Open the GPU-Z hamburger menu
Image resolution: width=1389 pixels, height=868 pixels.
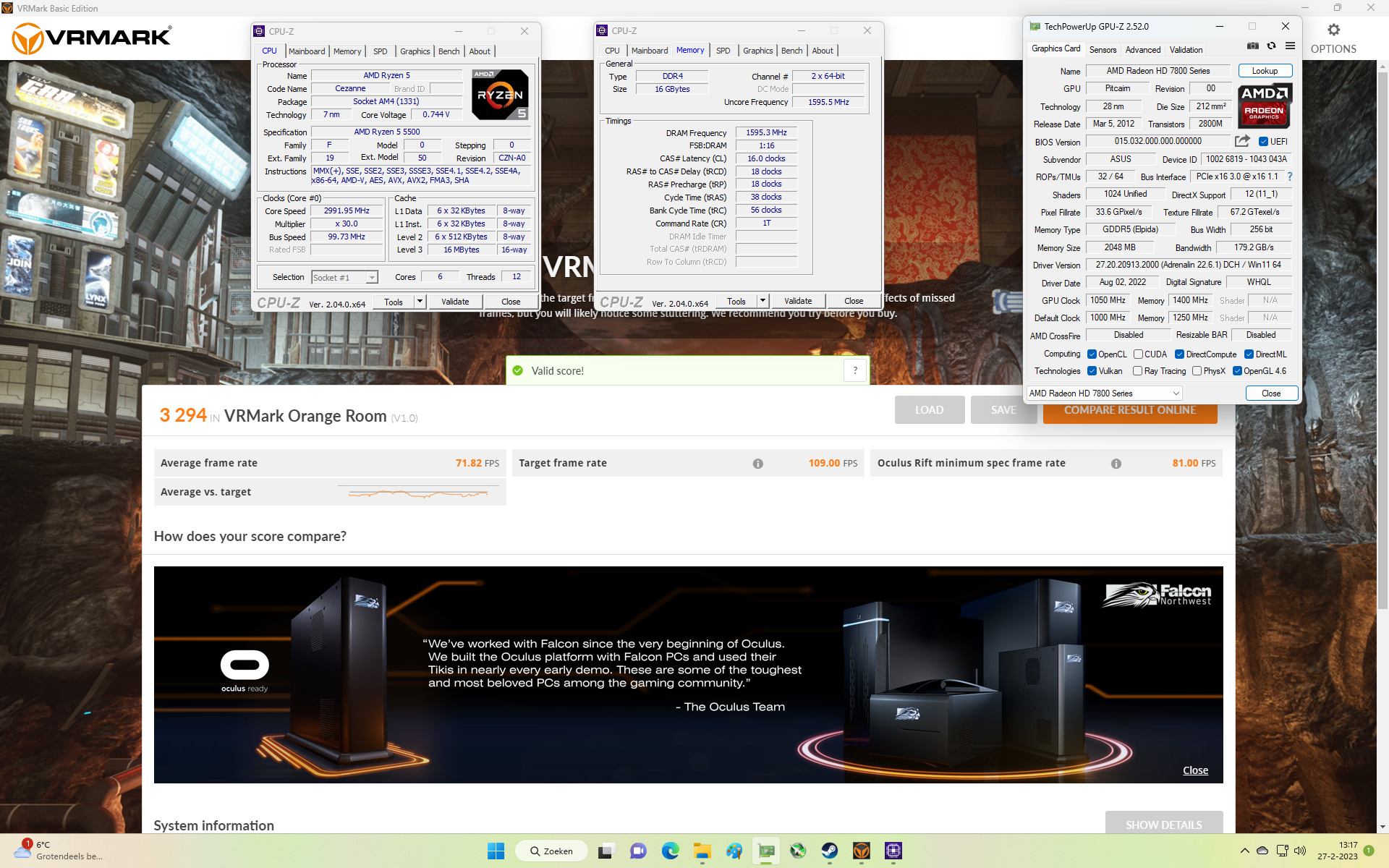pyautogui.click(x=1290, y=46)
